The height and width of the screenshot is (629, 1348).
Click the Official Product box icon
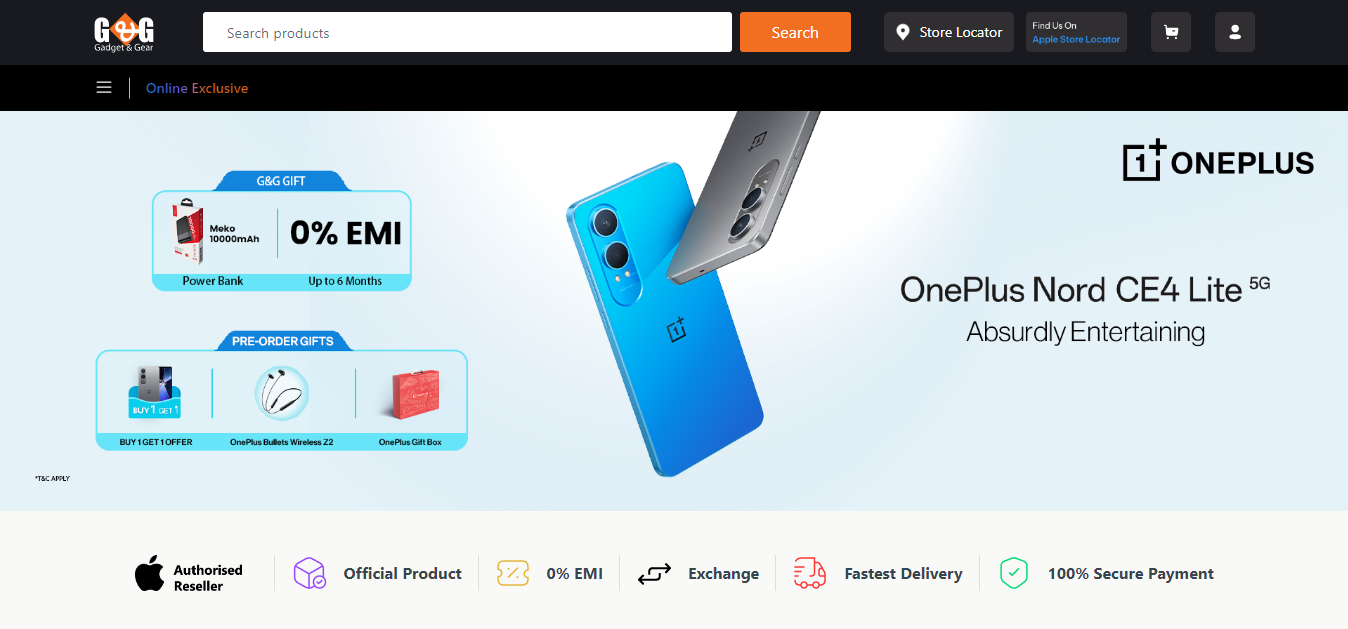point(309,573)
